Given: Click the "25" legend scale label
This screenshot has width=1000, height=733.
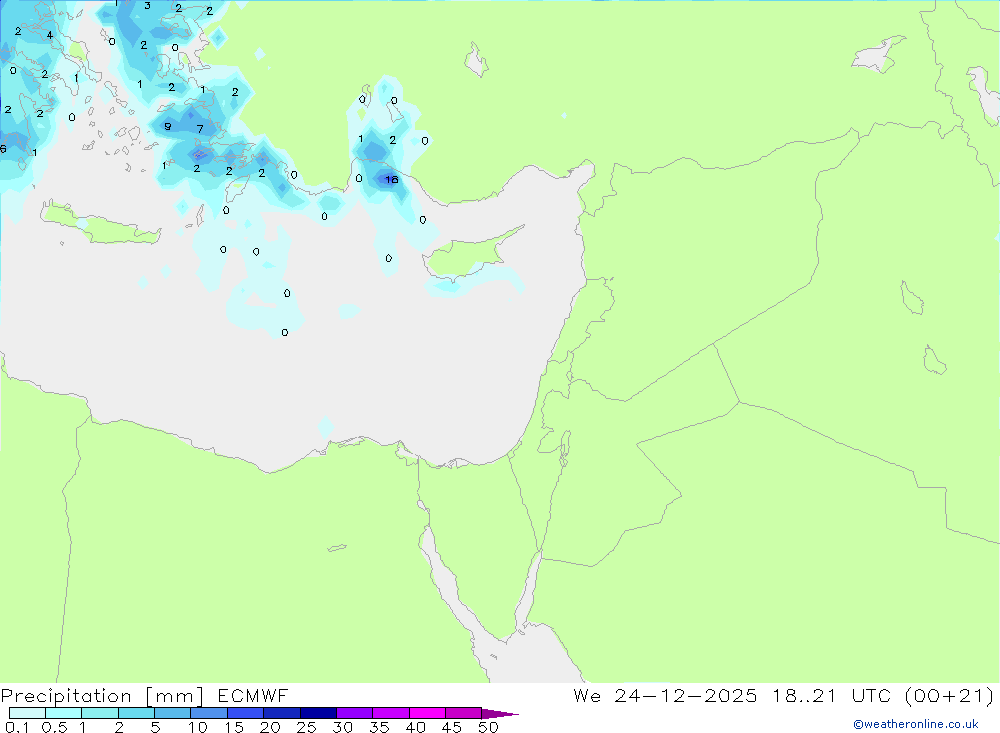Looking at the screenshot, I should click(x=306, y=727).
